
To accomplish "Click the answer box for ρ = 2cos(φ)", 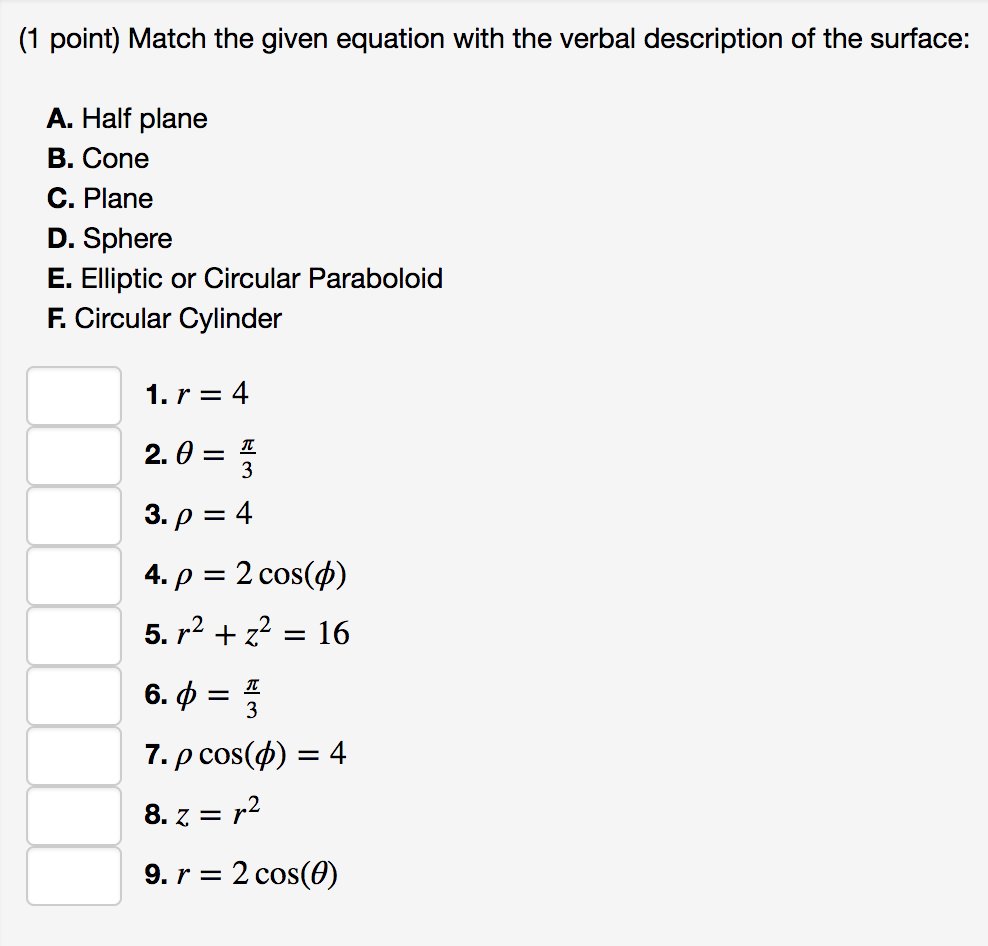I will point(73,576).
